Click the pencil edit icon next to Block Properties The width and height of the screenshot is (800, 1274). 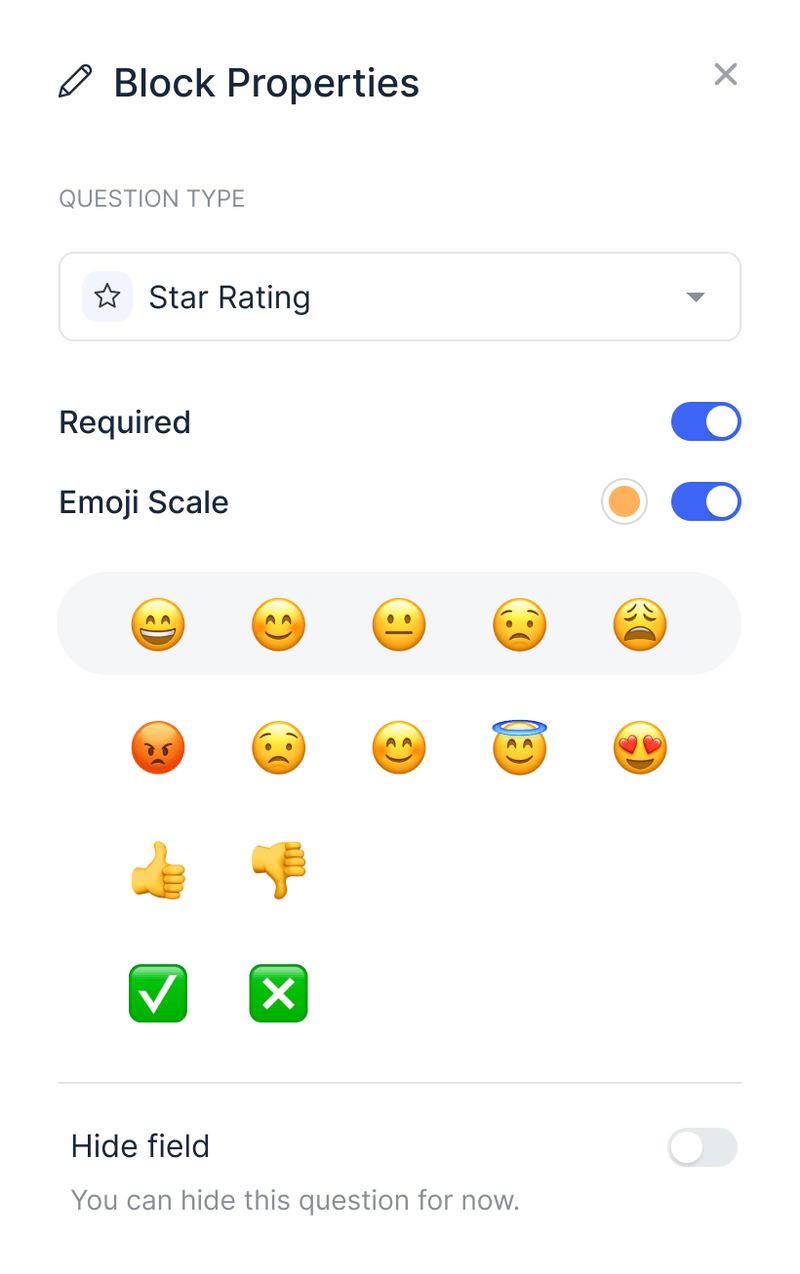pyautogui.click(x=75, y=82)
